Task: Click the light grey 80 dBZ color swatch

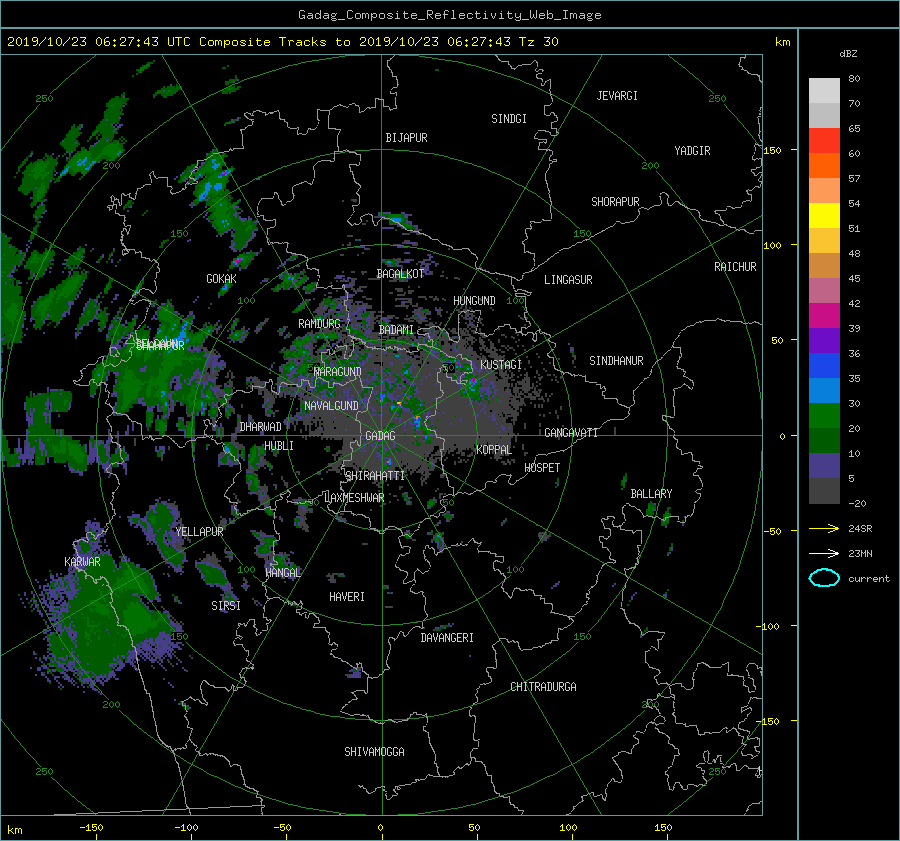Action: pyautogui.click(x=824, y=90)
